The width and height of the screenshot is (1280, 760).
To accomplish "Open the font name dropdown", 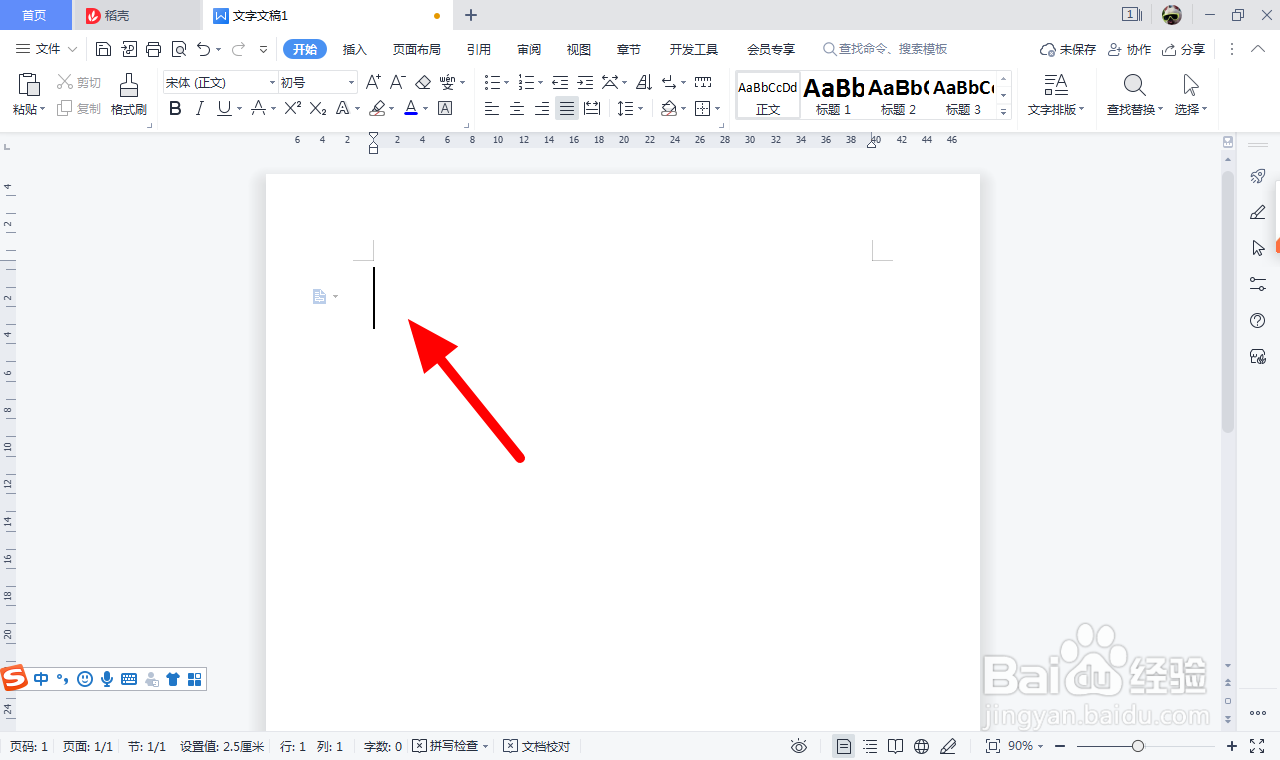I will point(272,82).
